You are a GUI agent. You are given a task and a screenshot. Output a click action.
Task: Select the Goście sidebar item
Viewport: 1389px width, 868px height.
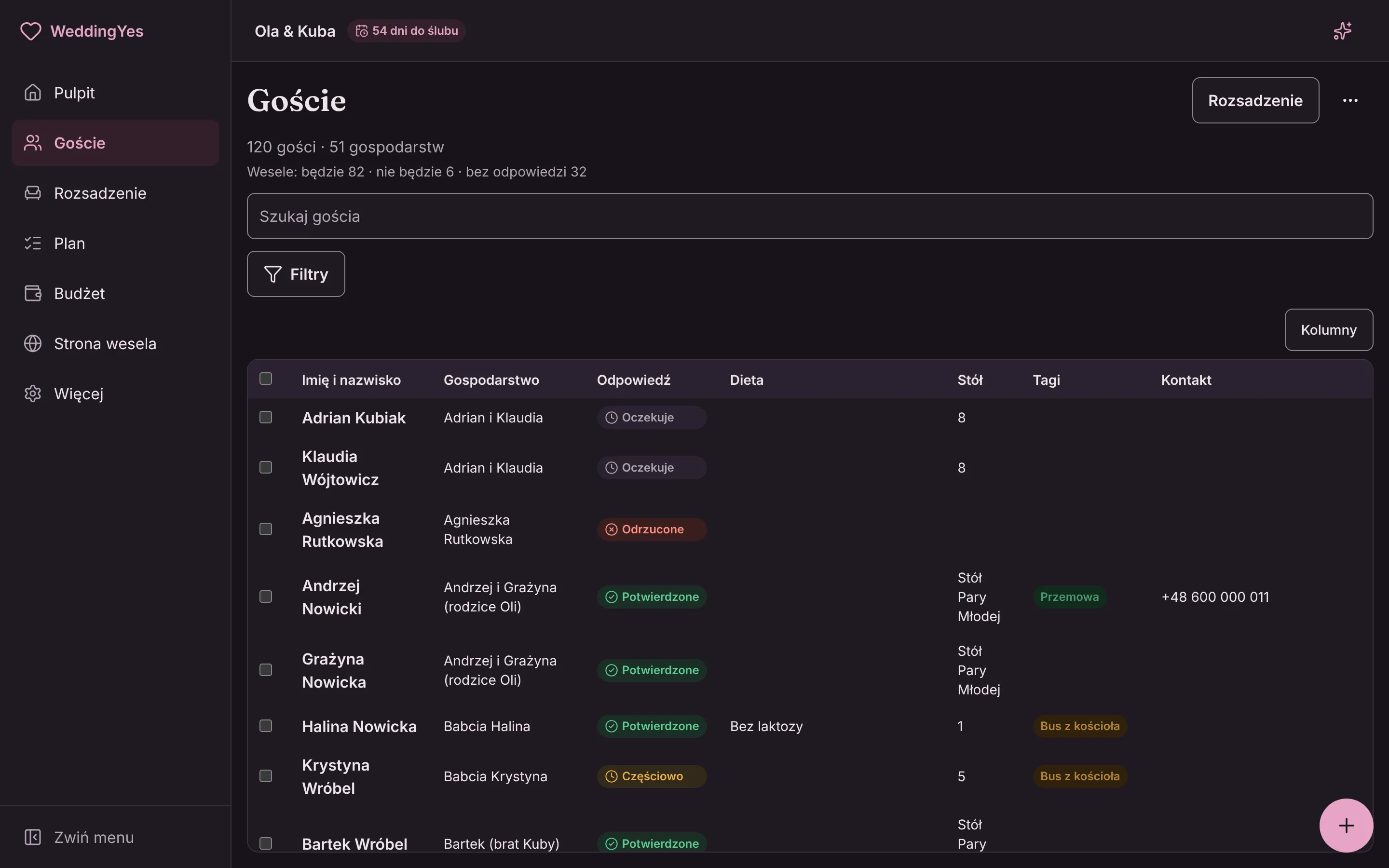coord(115,142)
